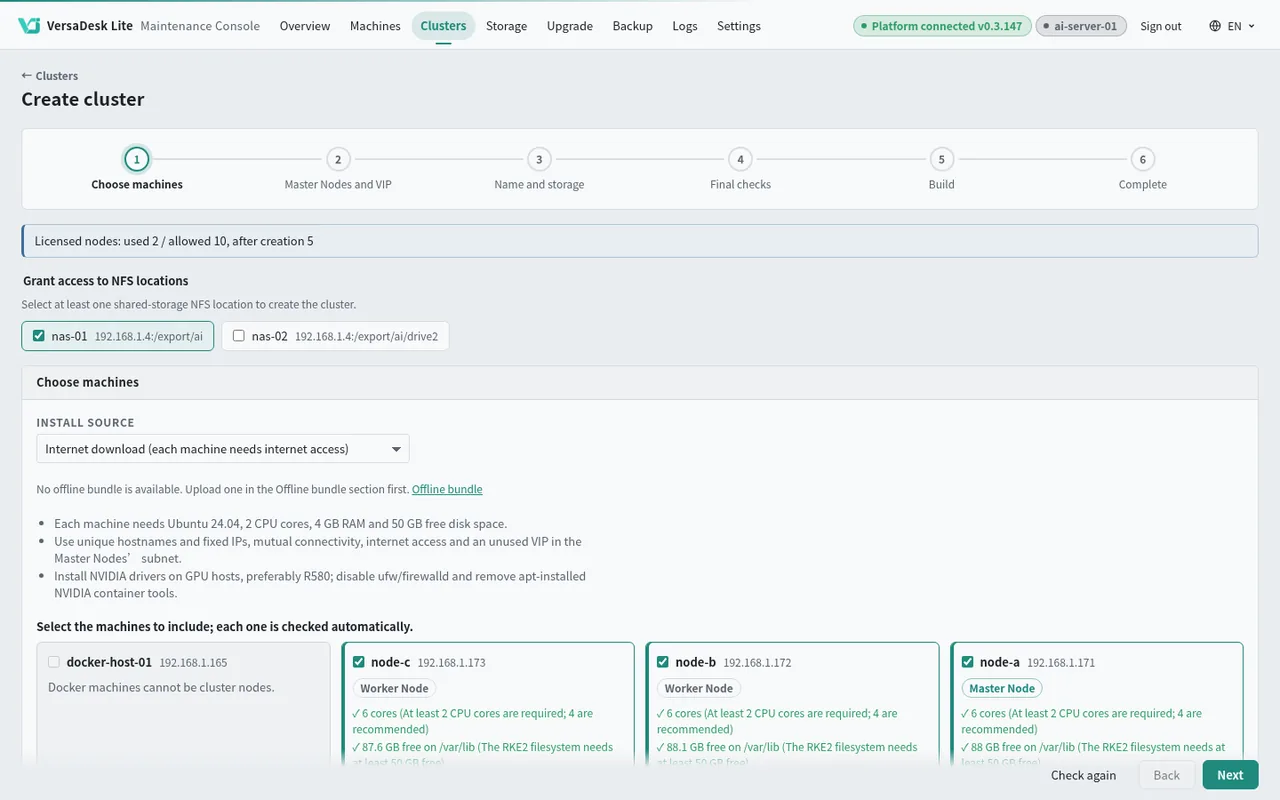
Task: Click the Next button
Action: pyautogui.click(x=1230, y=775)
